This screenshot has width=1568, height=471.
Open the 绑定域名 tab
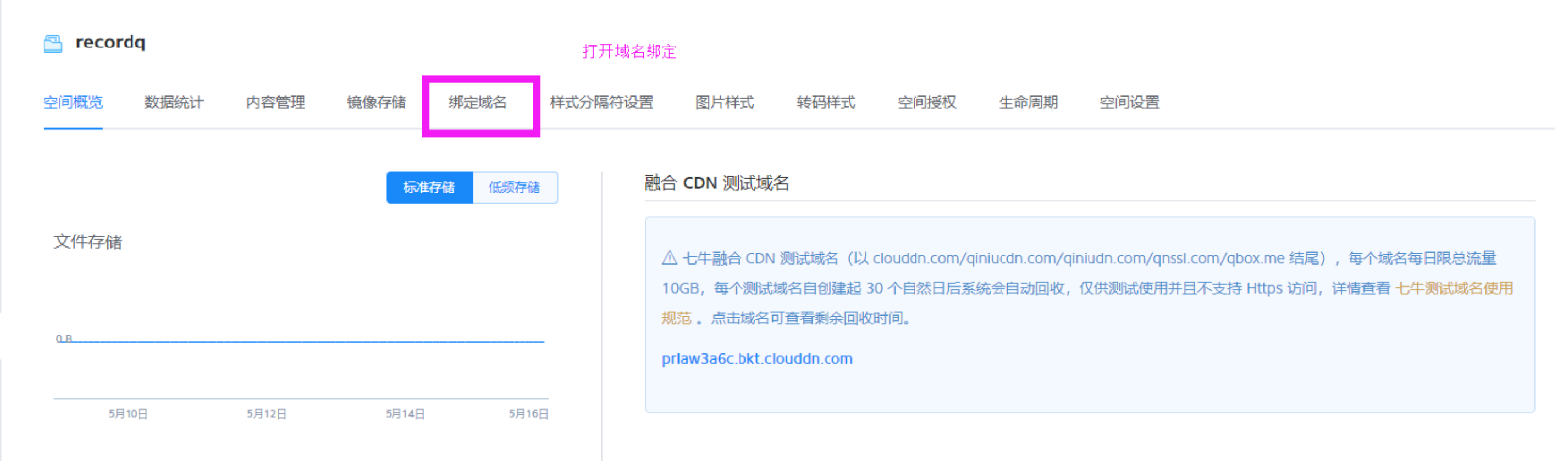coord(478,102)
